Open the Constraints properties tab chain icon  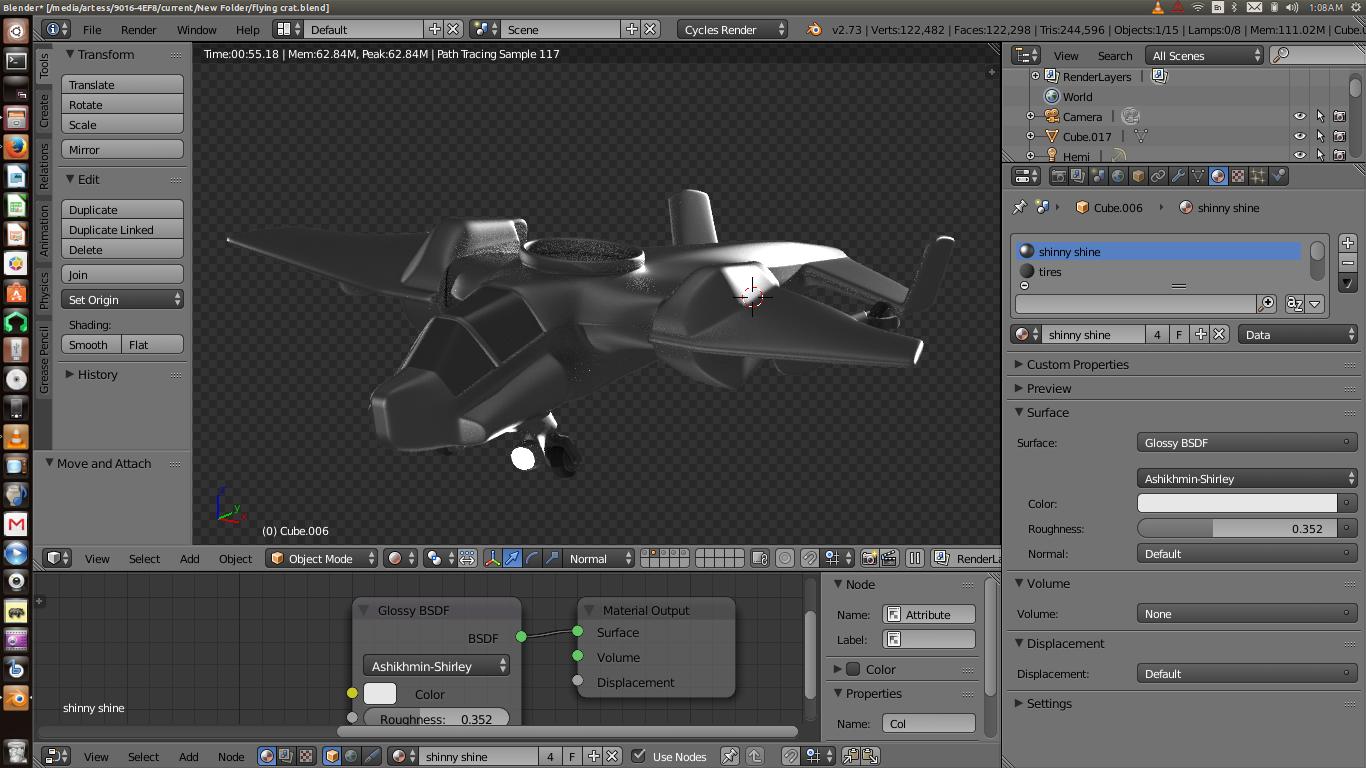pos(1158,176)
